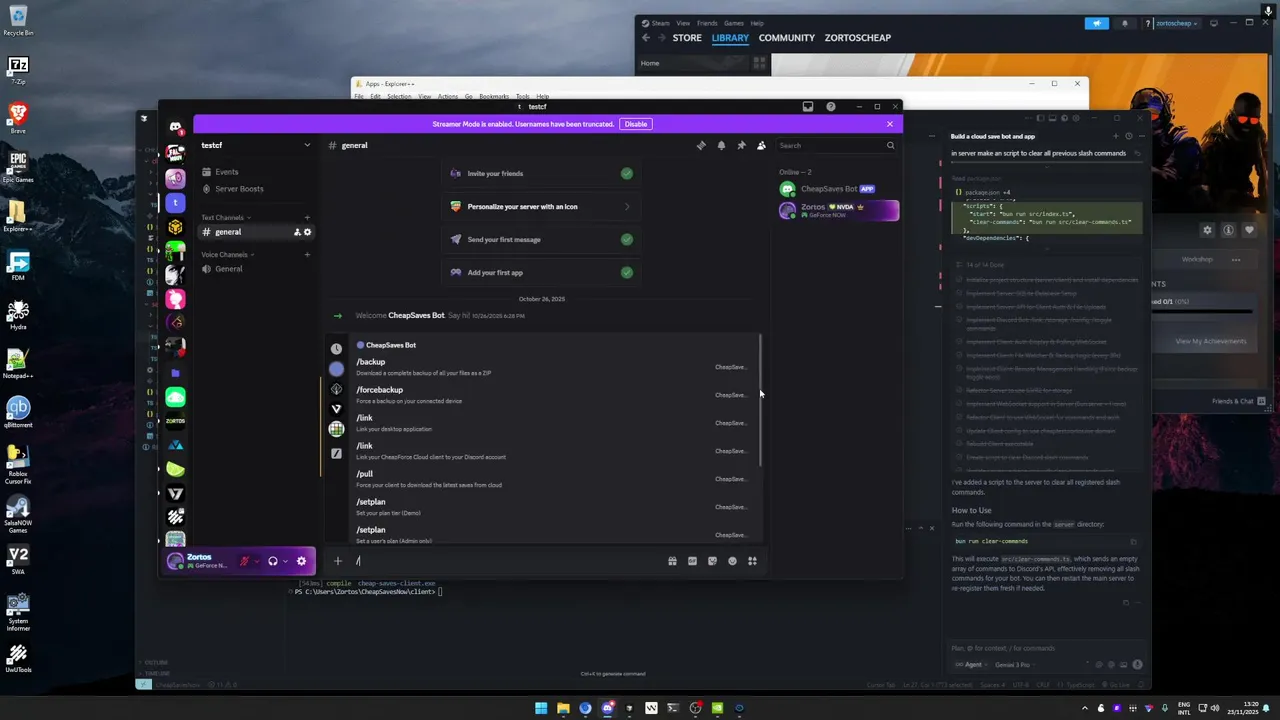
Task: Select CheapSaves Bot avatar in command picker
Action: click(x=336, y=369)
